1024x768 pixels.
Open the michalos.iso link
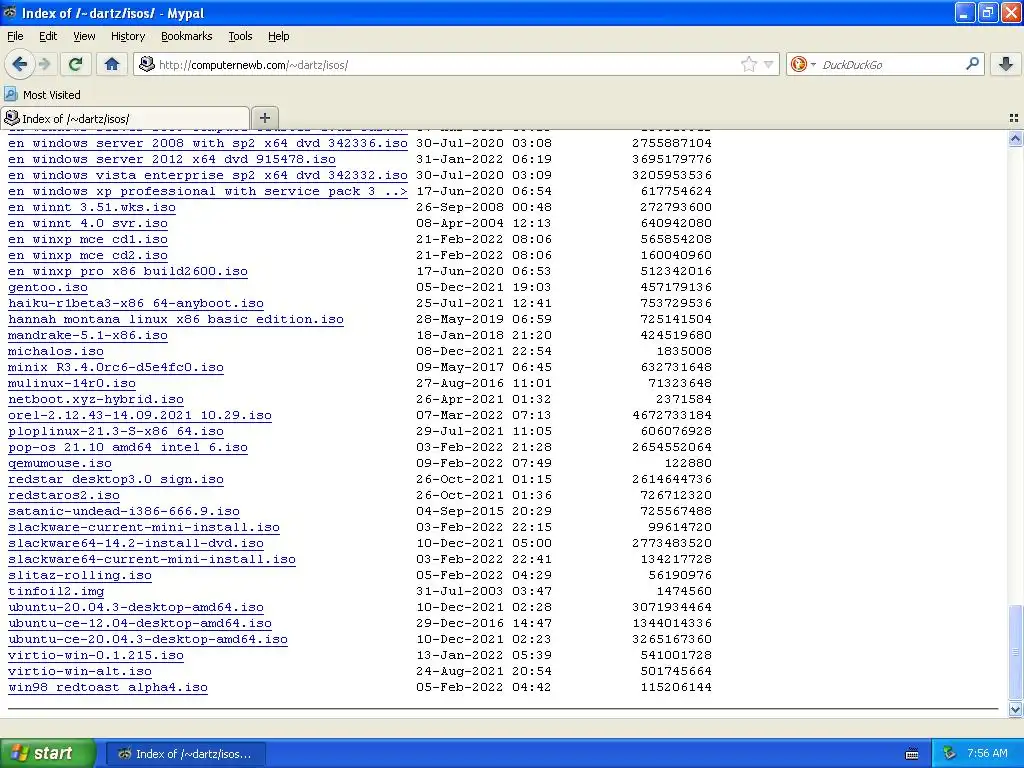pos(56,351)
